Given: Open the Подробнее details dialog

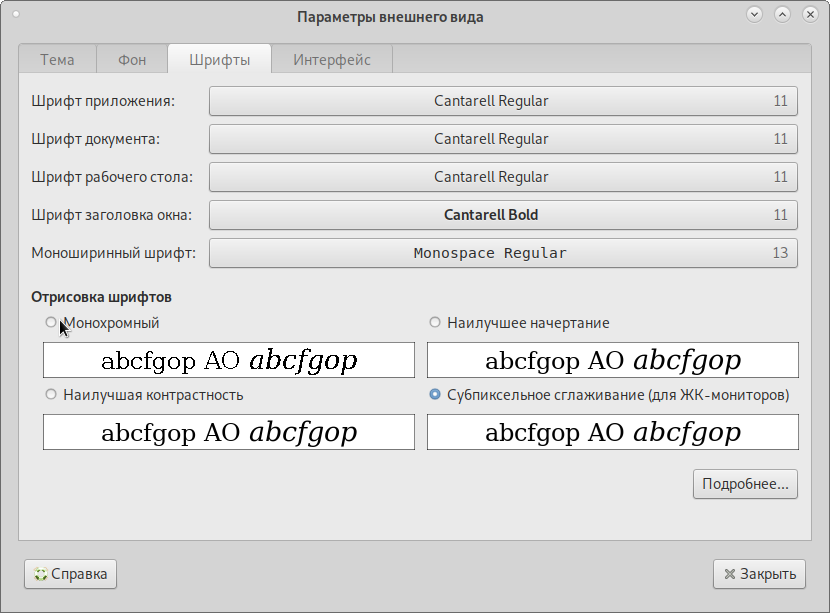Looking at the screenshot, I should point(744,484).
